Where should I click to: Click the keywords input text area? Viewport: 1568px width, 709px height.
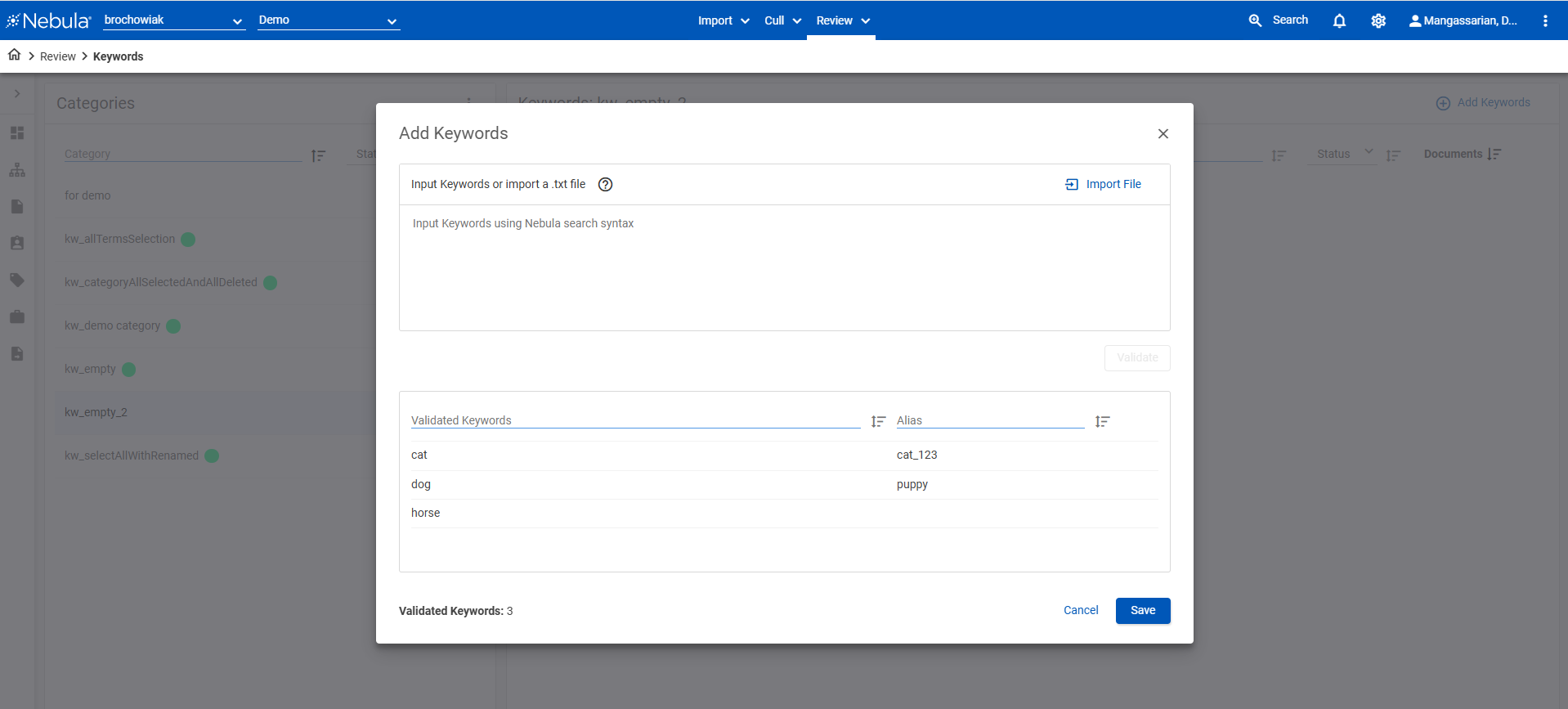pyautogui.click(x=784, y=267)
